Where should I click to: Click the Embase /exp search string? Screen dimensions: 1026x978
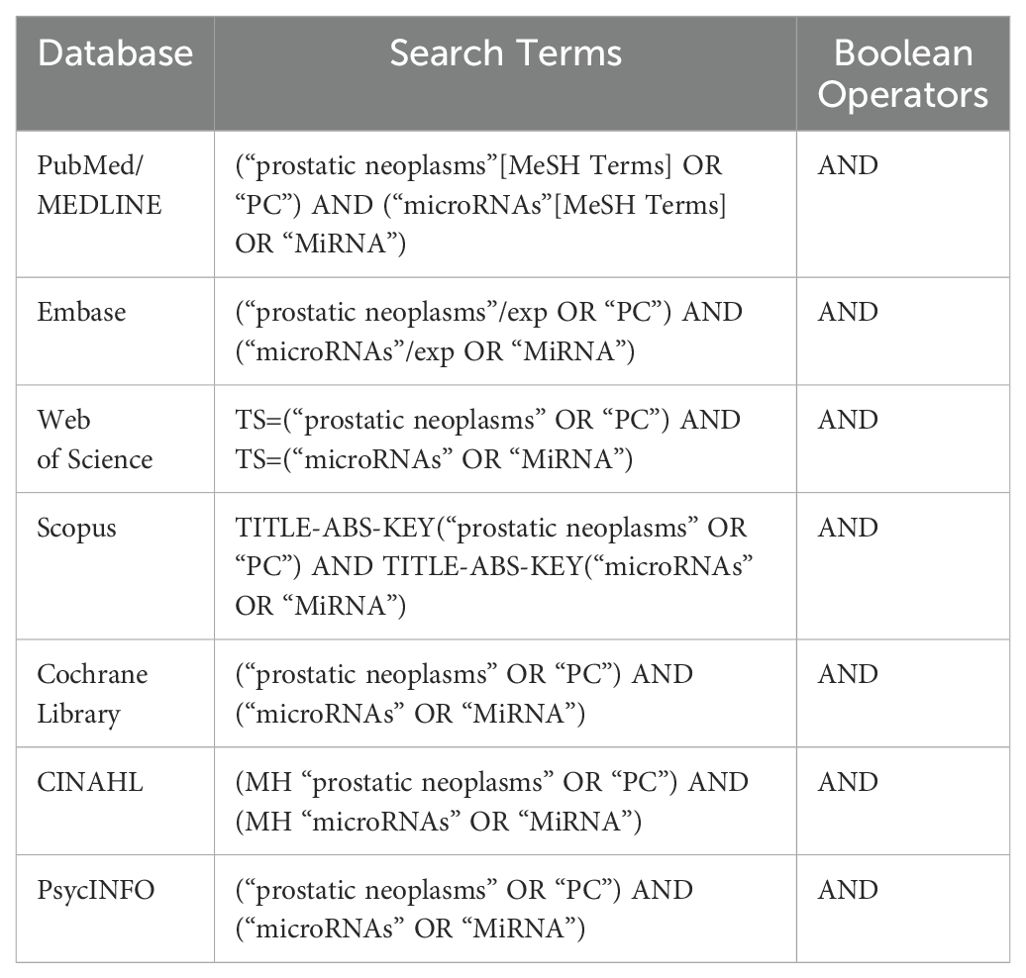coord(489,332)
